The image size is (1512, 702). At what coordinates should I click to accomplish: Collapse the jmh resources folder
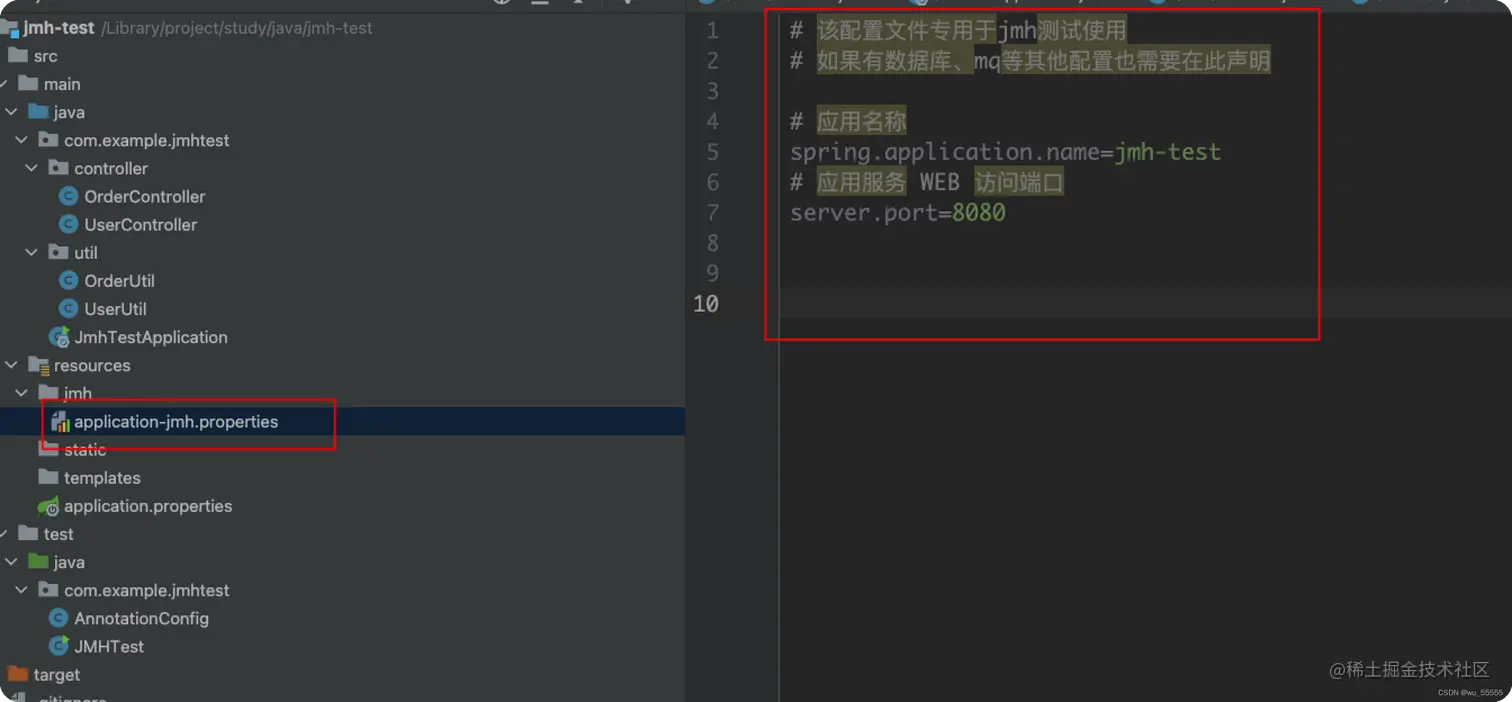coord(22,393)
